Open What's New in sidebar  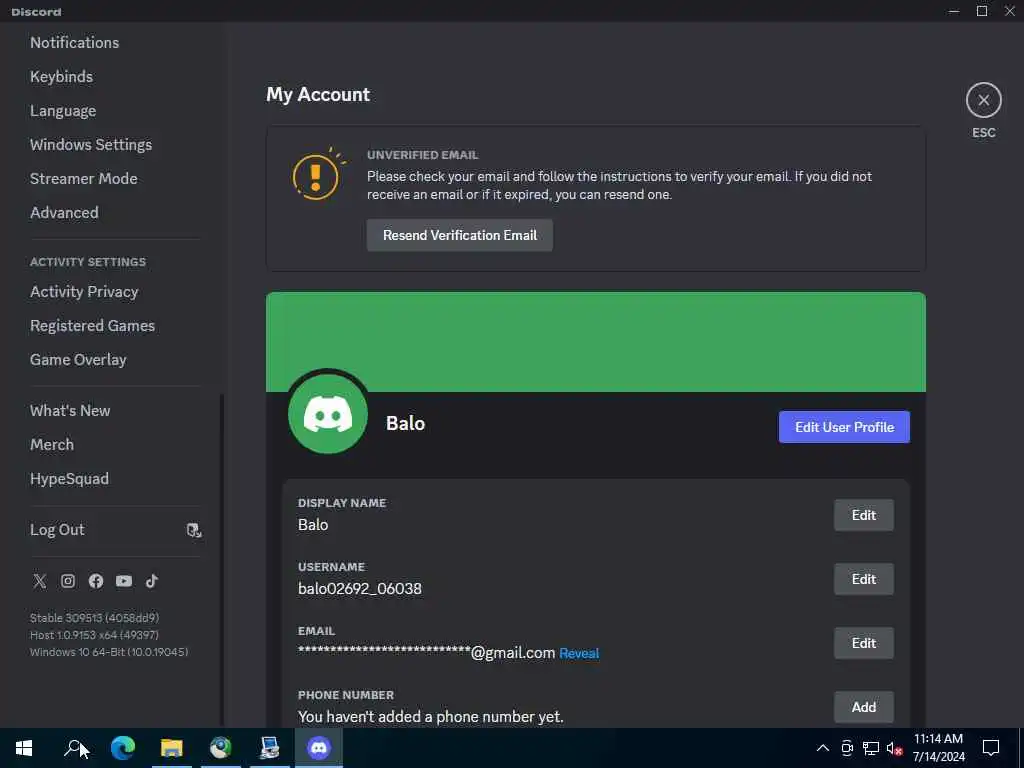pyautogui.click(x=70, y=411)
